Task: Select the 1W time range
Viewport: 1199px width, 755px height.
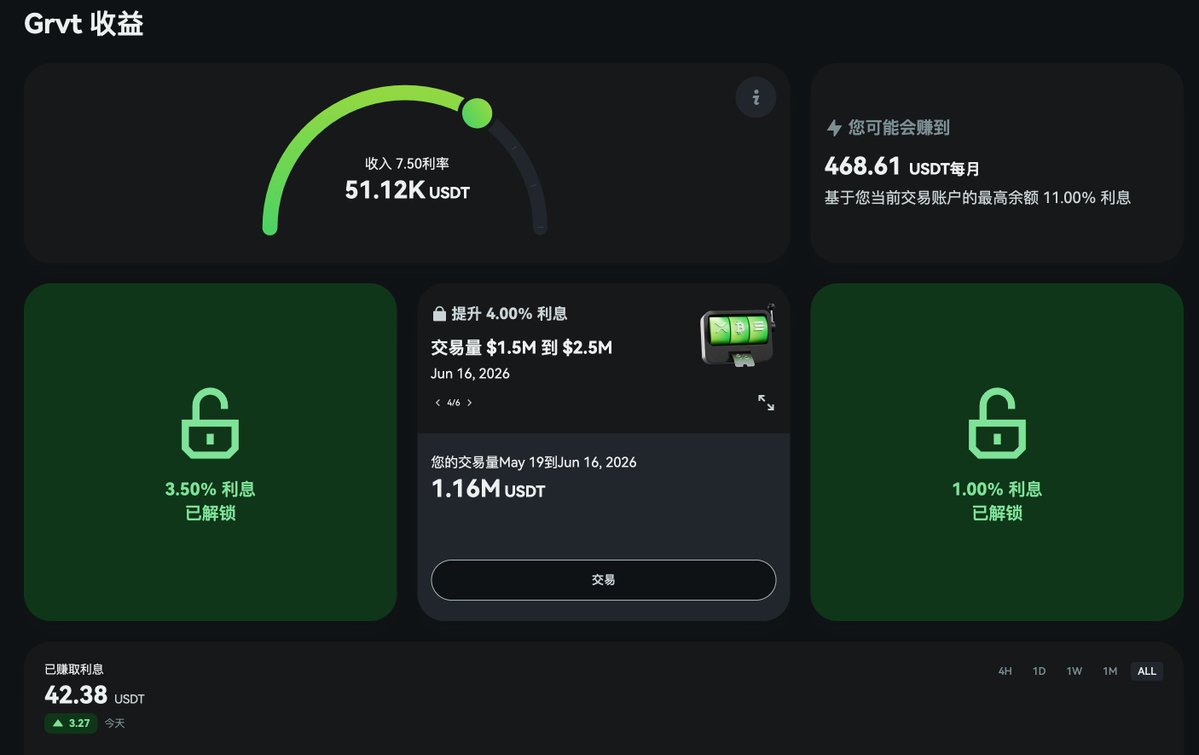Action: coord(1074,671)
